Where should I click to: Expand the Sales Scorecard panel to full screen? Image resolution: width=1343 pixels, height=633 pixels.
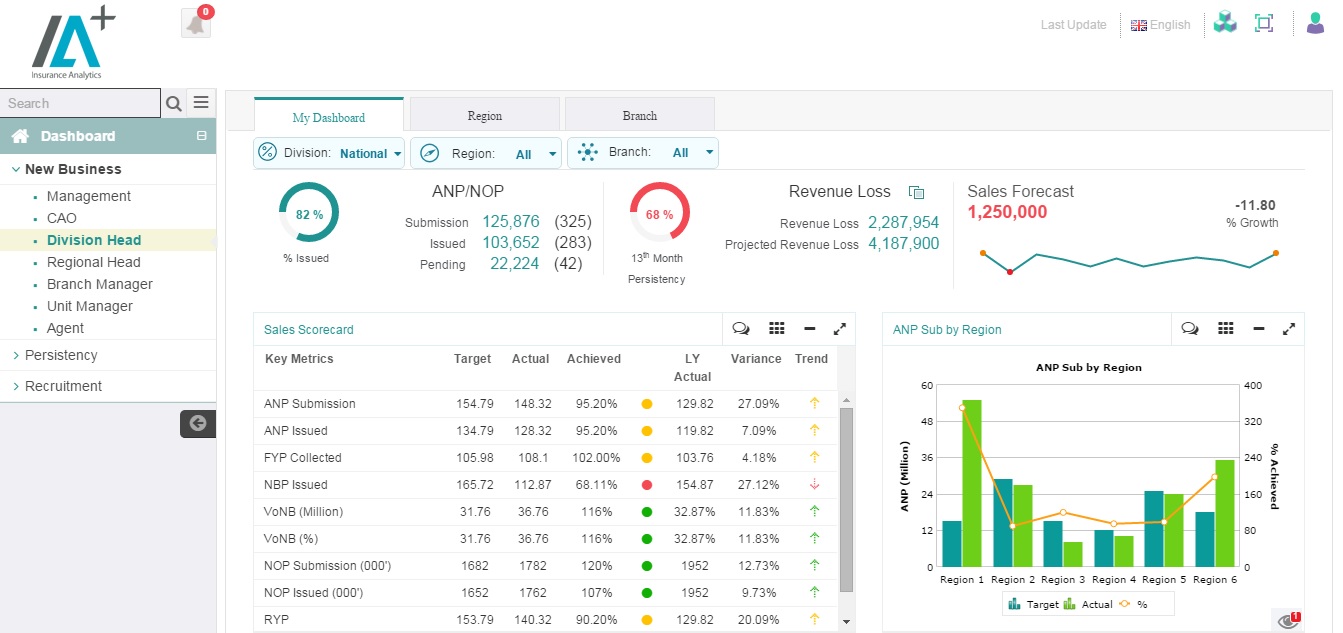840,328
